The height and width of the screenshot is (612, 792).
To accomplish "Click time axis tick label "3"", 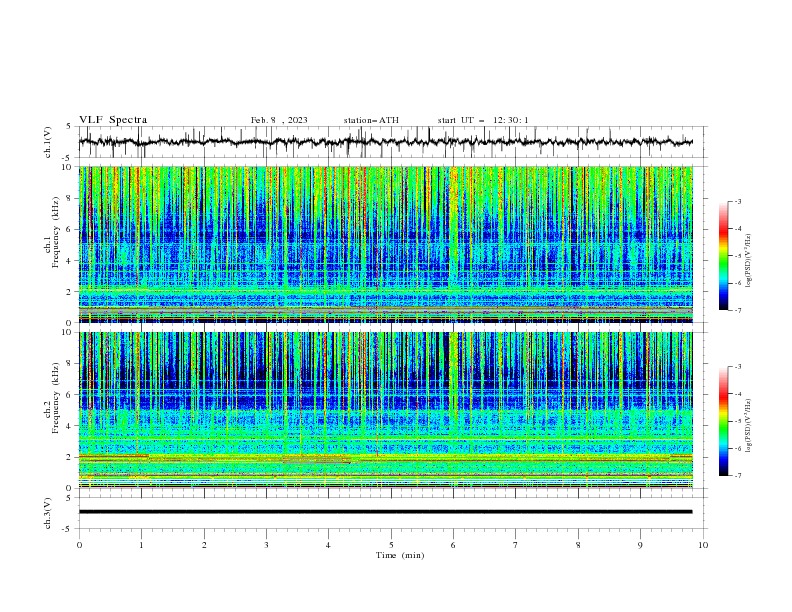I will tap(266, 545).
